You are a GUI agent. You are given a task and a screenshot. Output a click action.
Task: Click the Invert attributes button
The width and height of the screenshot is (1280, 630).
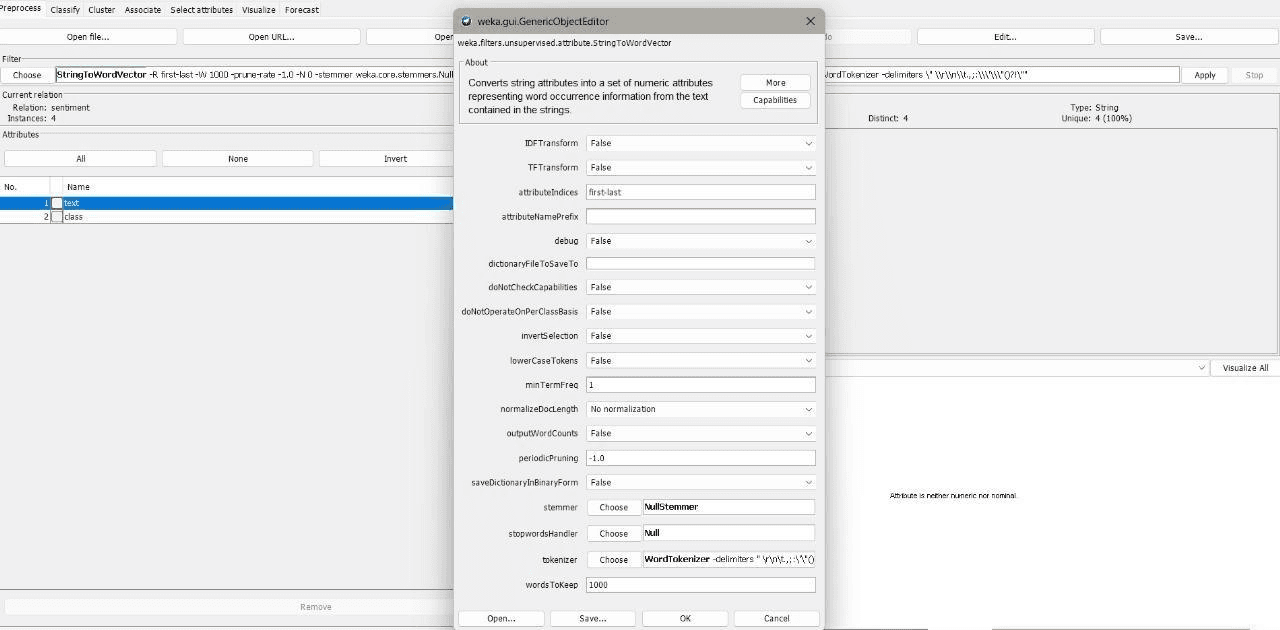coord(395,159)
